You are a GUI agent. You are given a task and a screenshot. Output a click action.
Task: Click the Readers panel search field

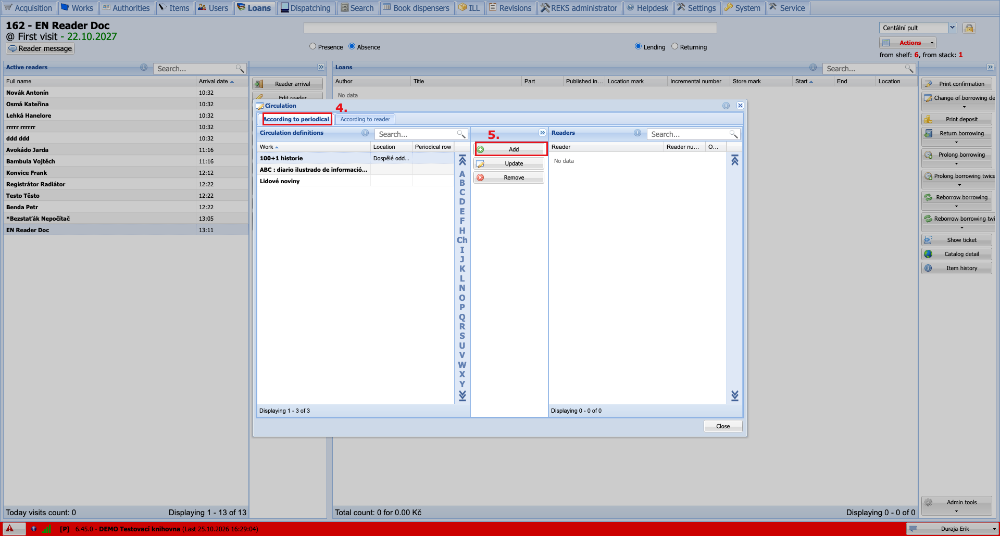(689, 134)
